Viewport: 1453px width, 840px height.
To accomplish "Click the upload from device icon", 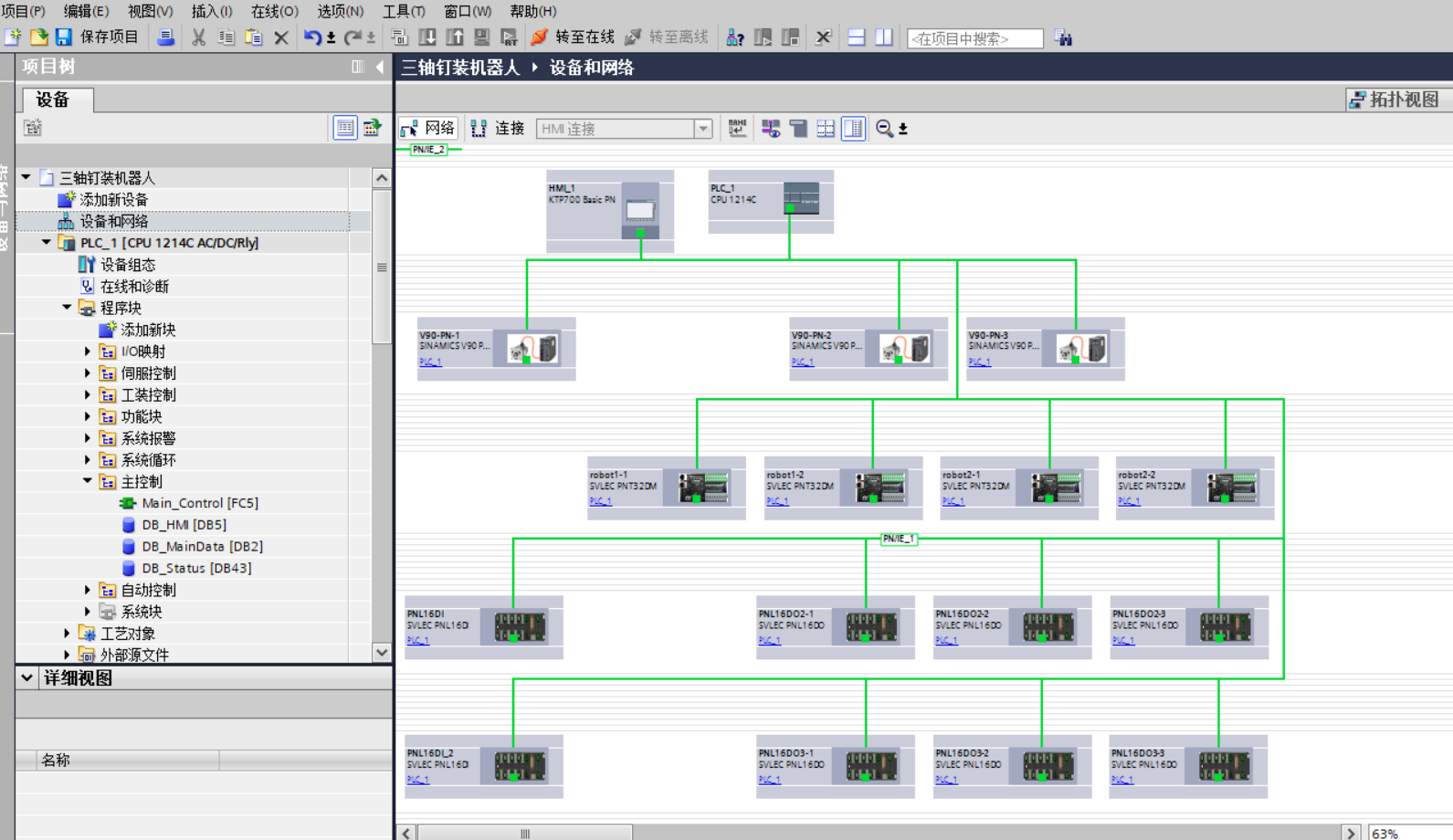I will coord(454,37).
